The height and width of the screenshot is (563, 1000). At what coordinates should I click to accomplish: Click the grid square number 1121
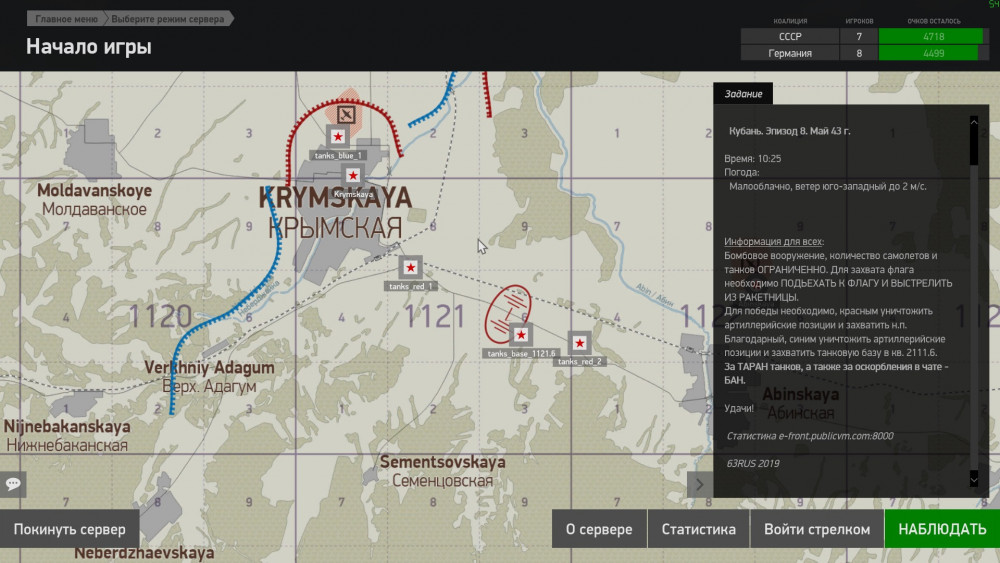pyautogui.click(x=434, y=317)
